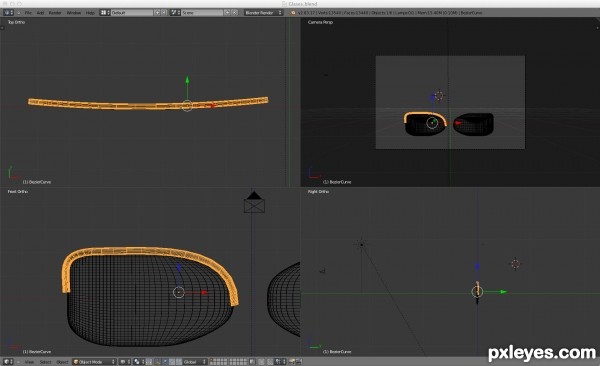Open the pivot point dropdown
This screenshot has height=366, width=600.
tap(138, 362)
